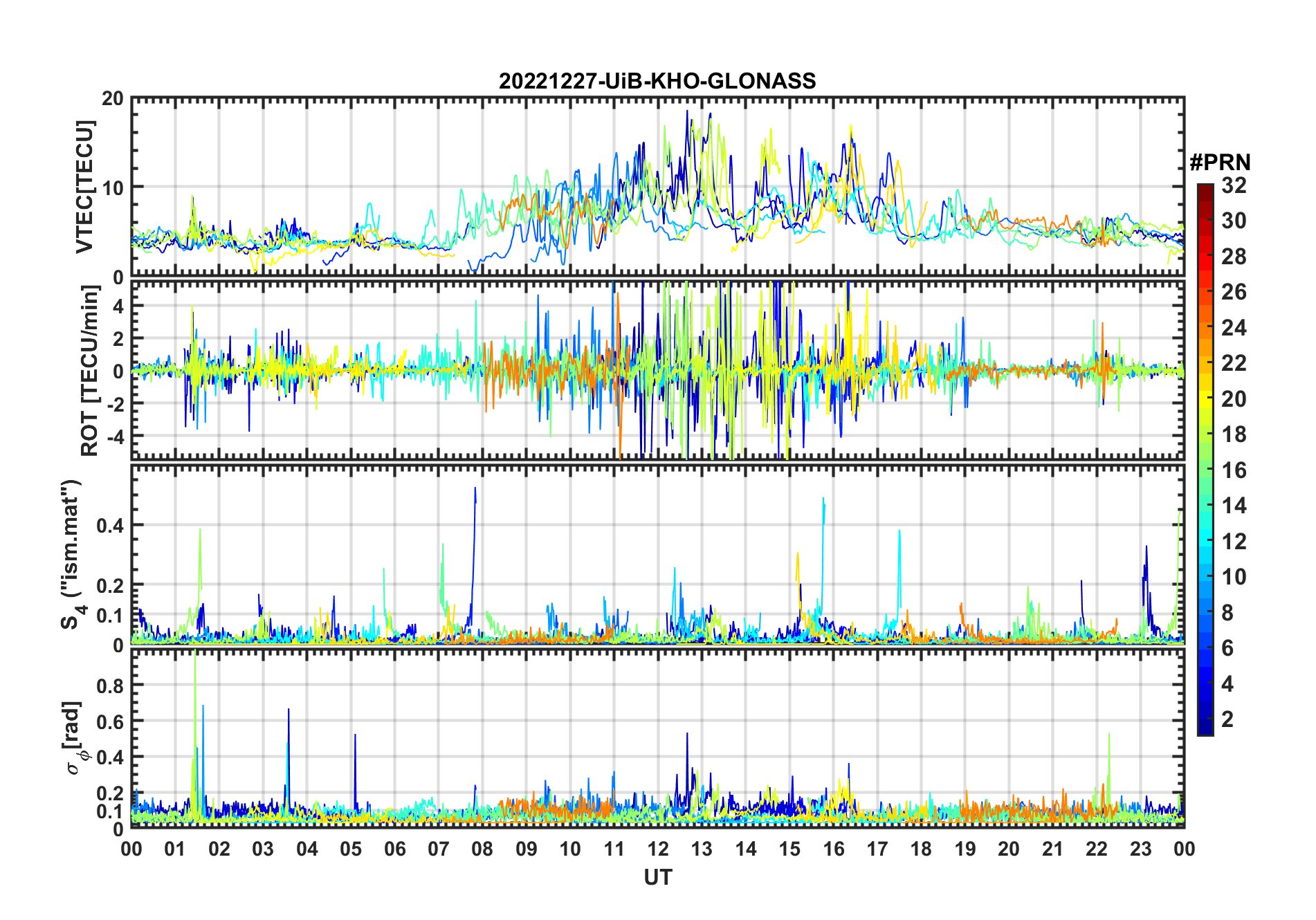1316x920 pixels.
Task: Select colorbar tick label 28
Action: [1234, 257]
